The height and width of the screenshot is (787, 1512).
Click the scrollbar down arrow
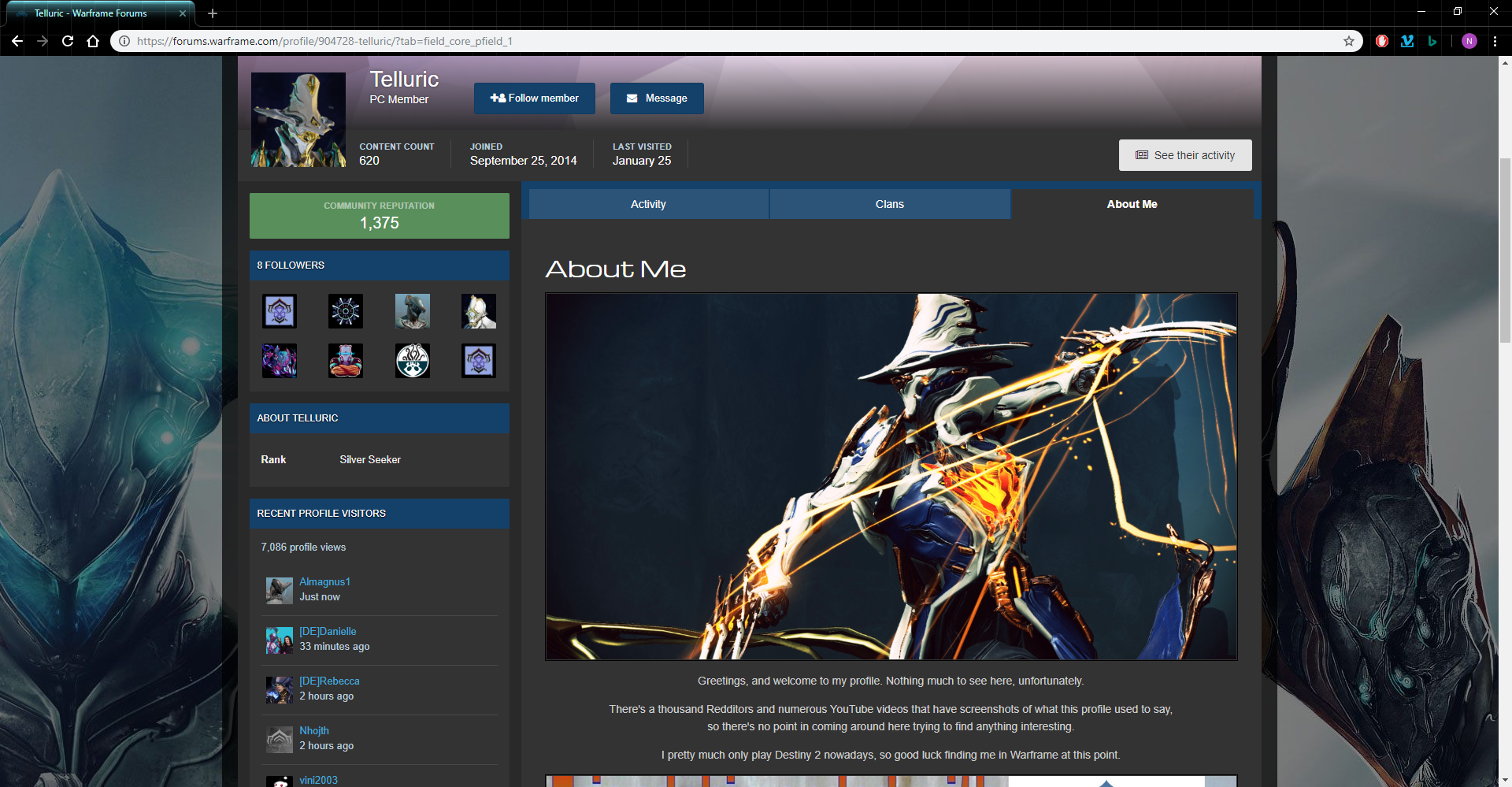[1505, 781]
